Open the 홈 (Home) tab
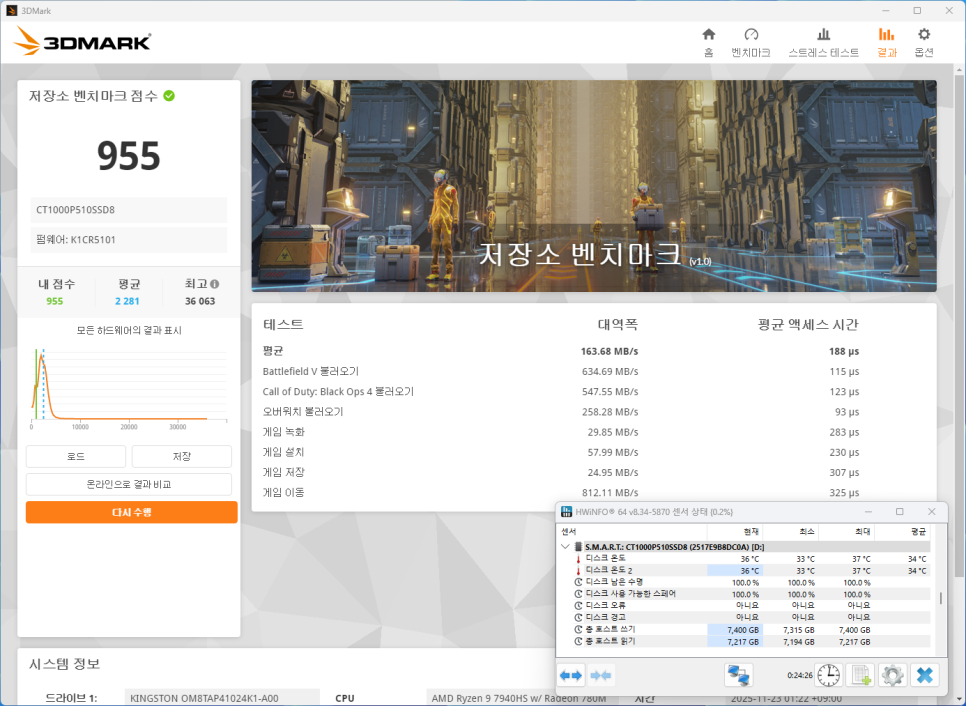The height and width of the screenshot is (706, 966). click(708, 41)
